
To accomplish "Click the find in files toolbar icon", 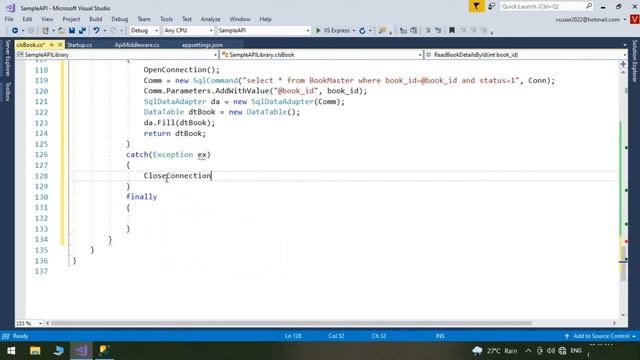I will point(382,31).
